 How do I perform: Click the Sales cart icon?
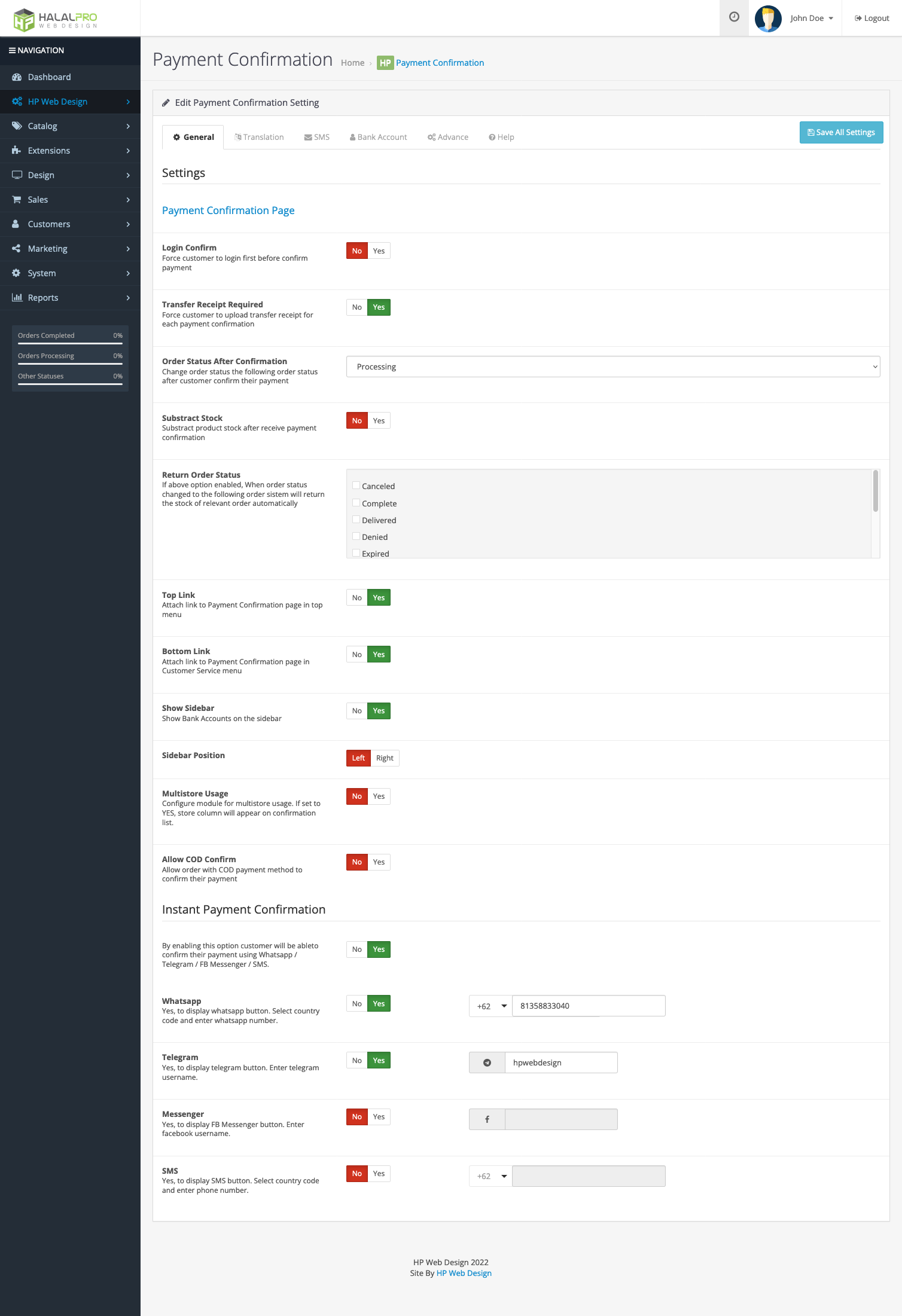pos(17,200)
